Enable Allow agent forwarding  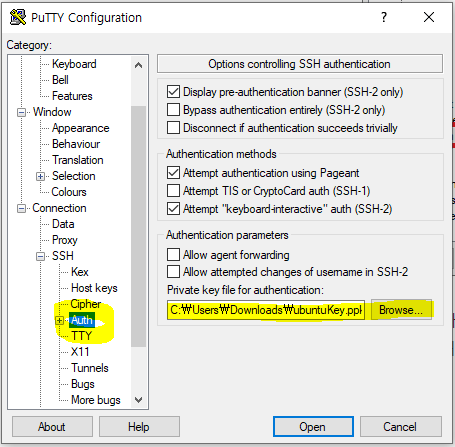(173, 255)
